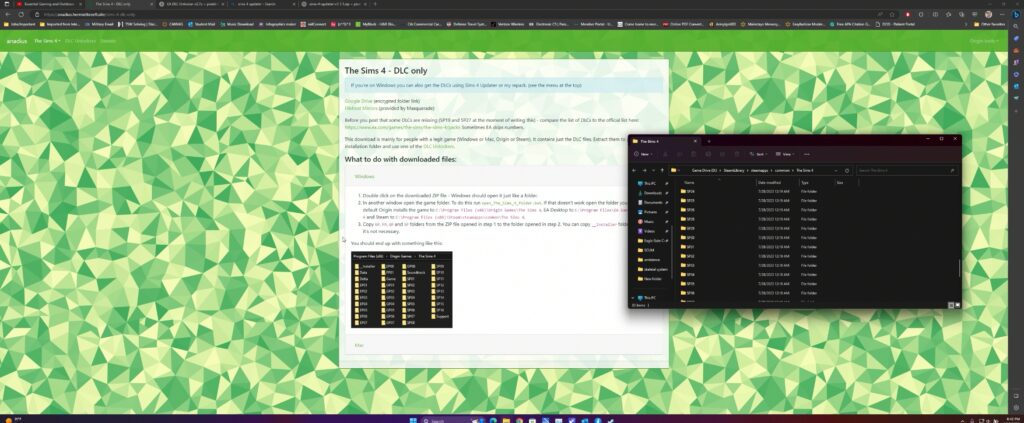
Task: Switch to the sims 4 updater search tab
Action: click(x=261, y=4)
